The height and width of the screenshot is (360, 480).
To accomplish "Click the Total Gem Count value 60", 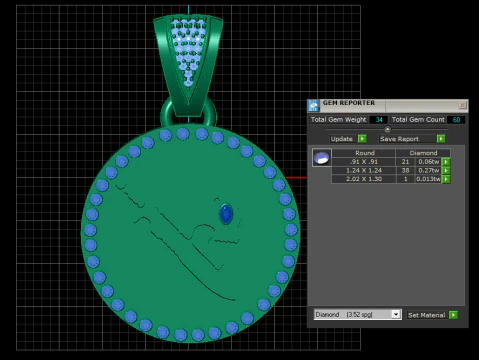I will point(456,120).
